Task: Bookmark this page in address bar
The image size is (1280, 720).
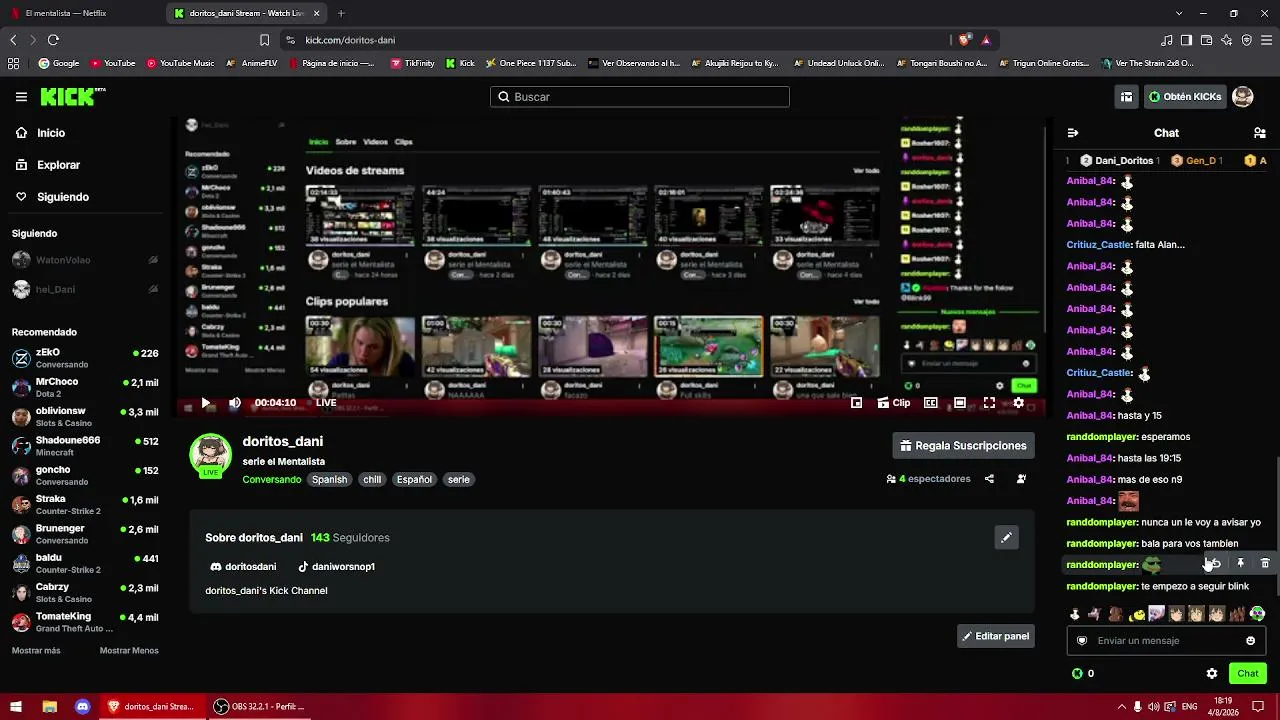Action: pyautogui.click(x=264, y=40)
